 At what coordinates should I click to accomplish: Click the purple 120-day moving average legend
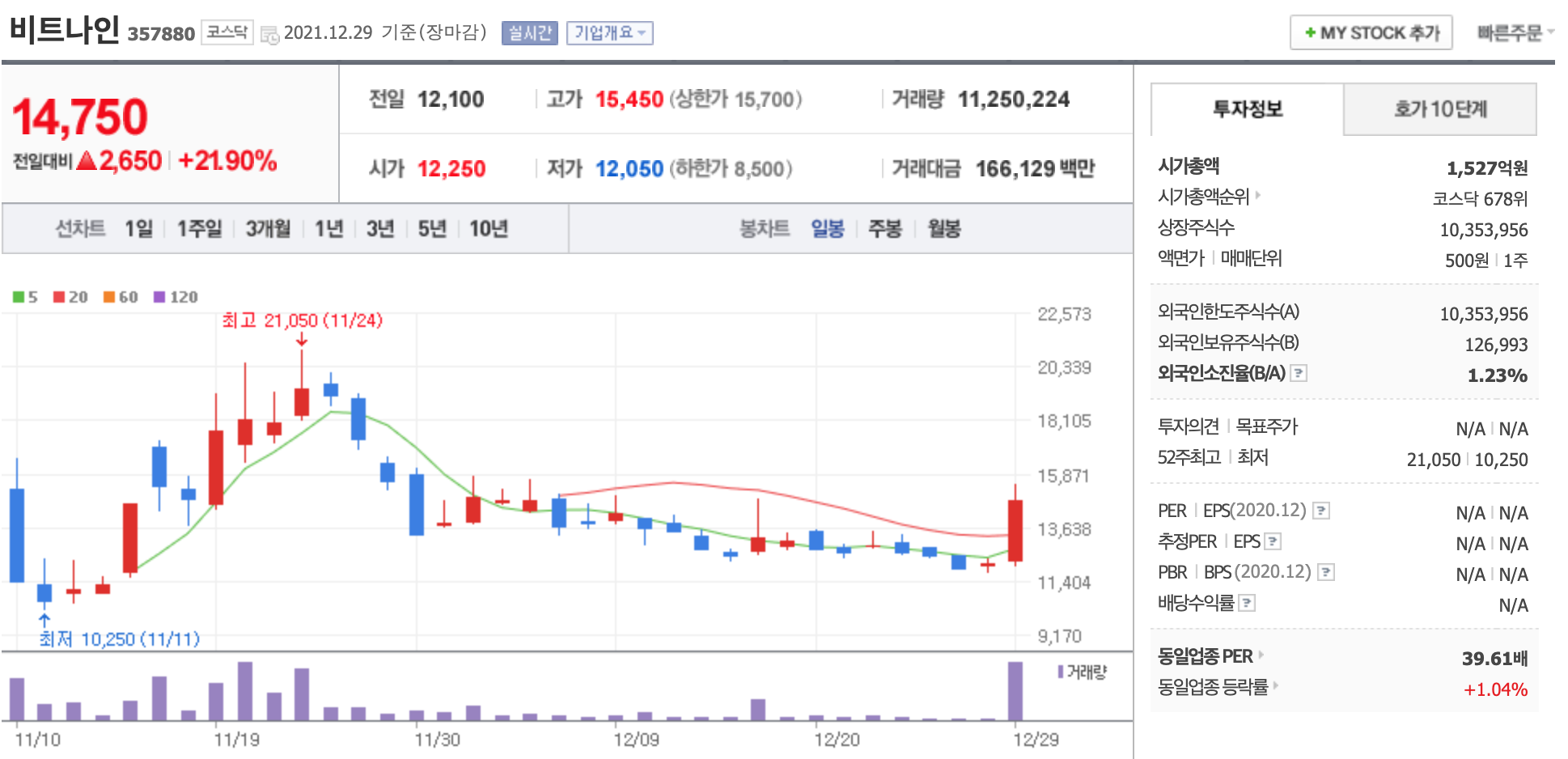[x=176, y=297]
